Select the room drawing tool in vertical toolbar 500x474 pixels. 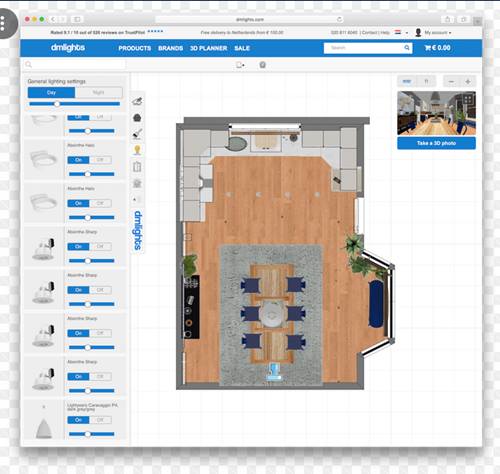coord(137,101)
